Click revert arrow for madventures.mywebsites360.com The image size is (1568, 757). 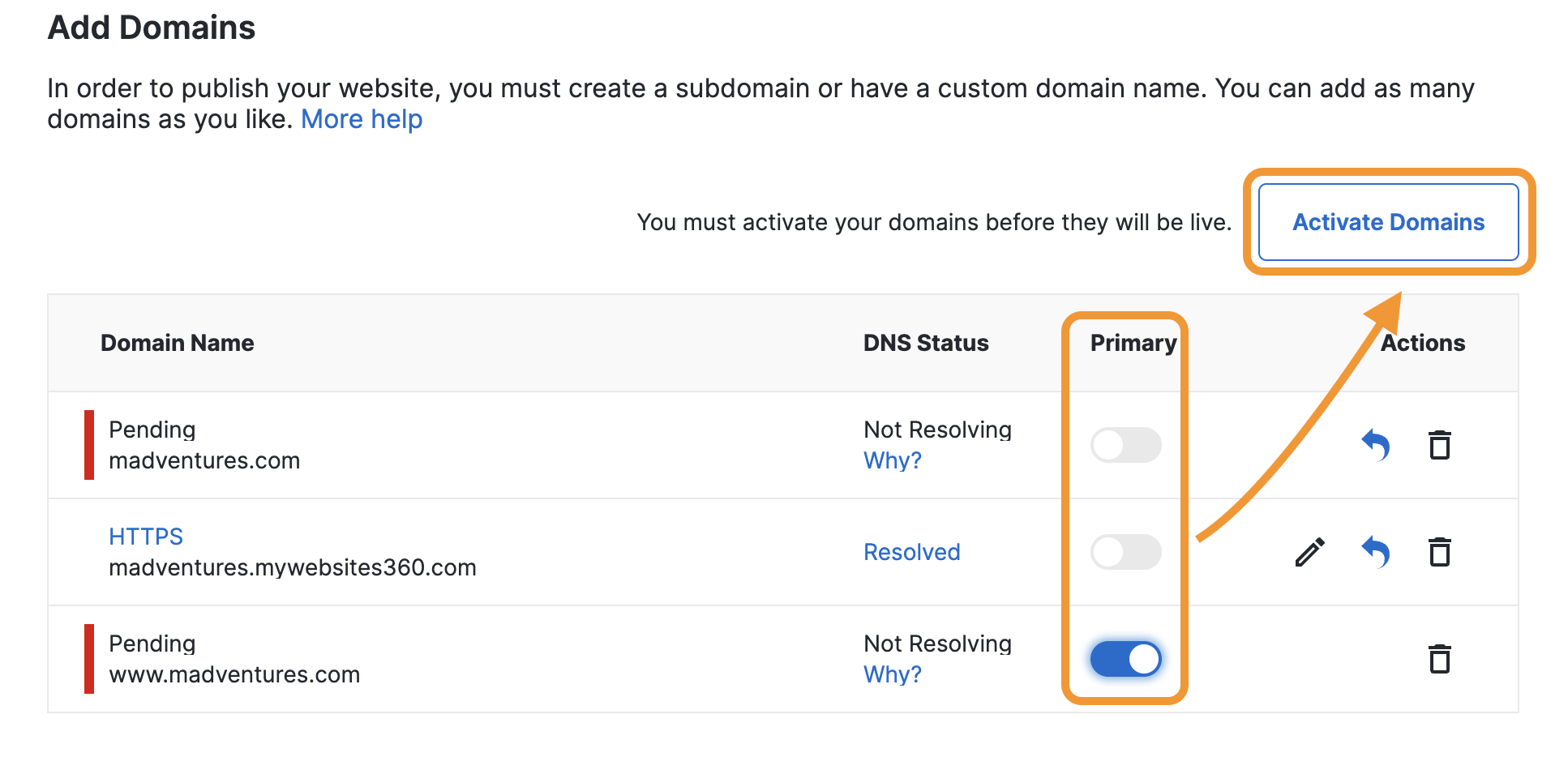1375,552
